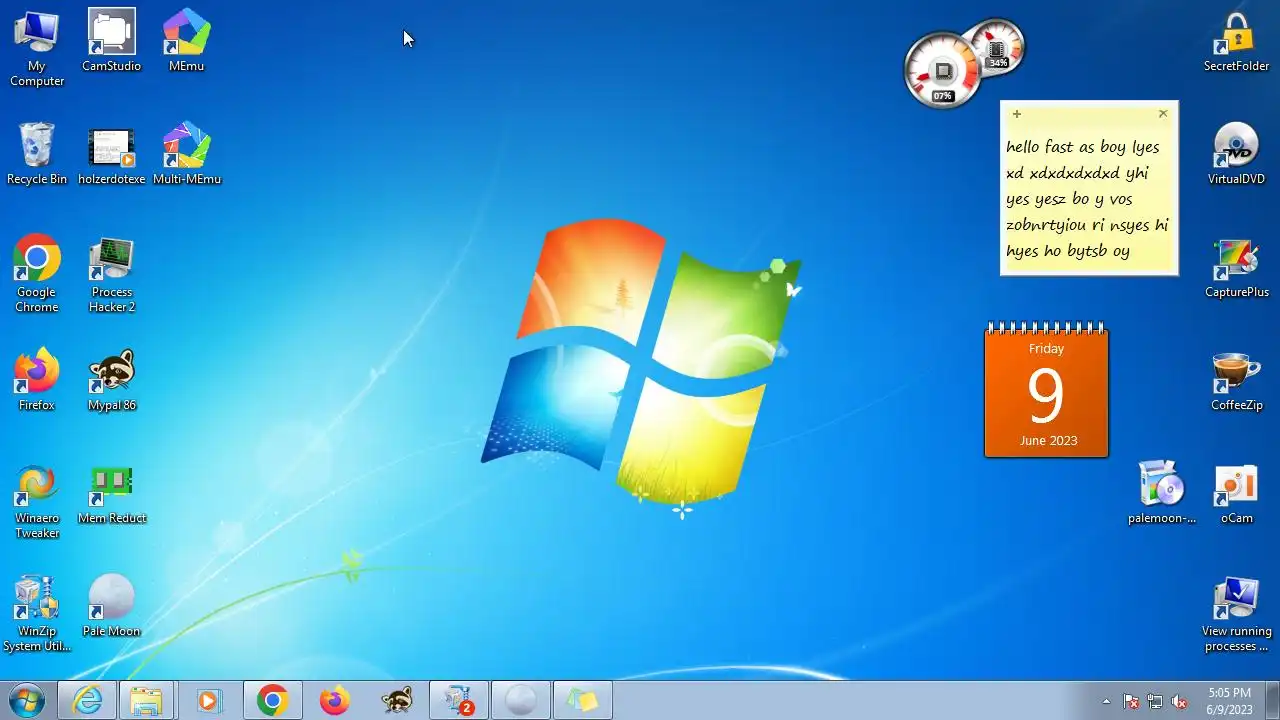
Task: Open Internet Explorer from the taskbar
Action: [x=87, y=701]
